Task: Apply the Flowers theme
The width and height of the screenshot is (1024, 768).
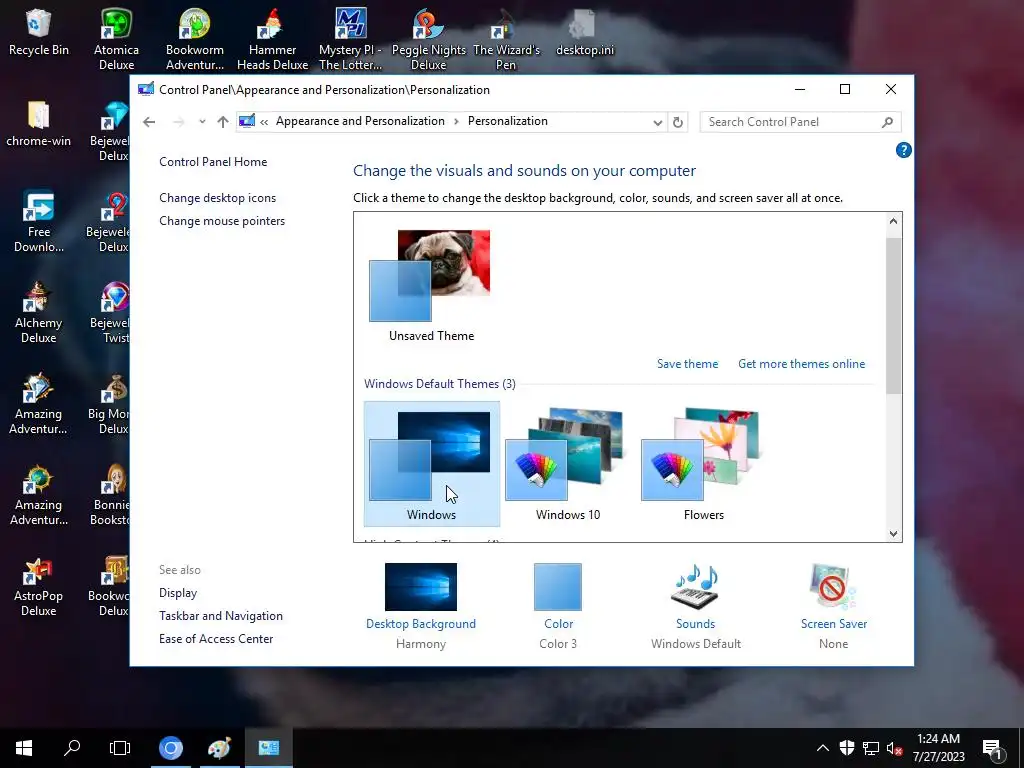Action: (x=703, y=464)
